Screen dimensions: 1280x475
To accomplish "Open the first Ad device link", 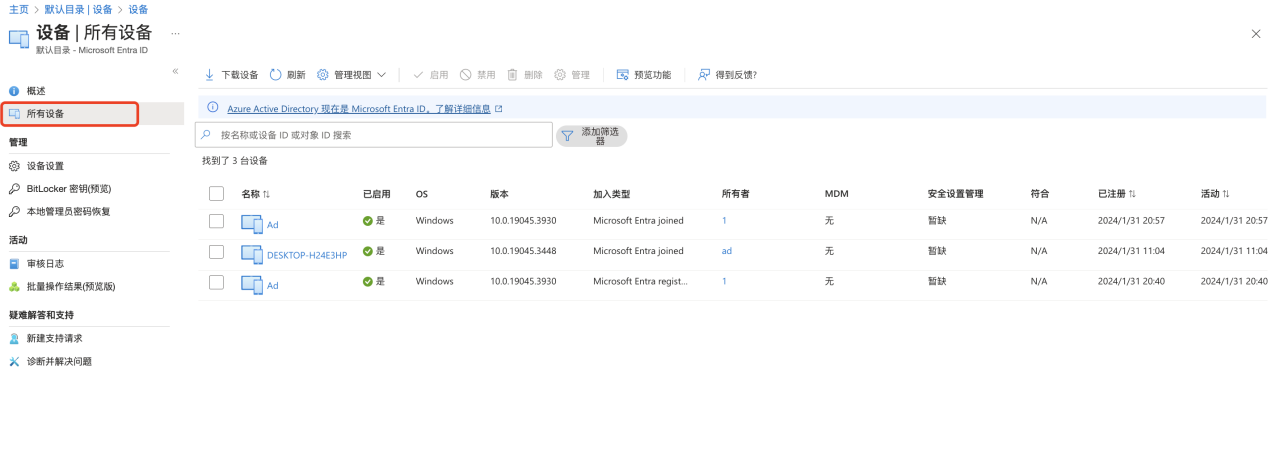I will [x=273, y=225].
